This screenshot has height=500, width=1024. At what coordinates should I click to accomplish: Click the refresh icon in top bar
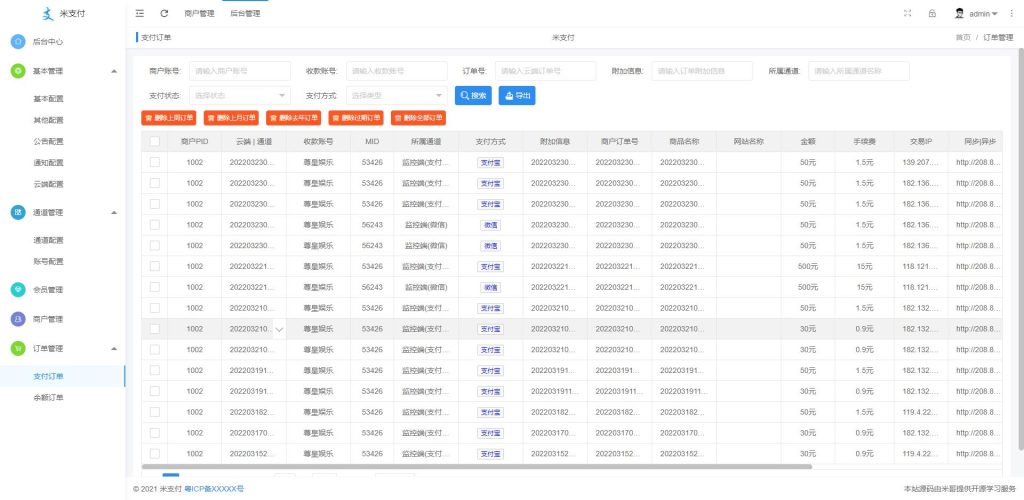pos(164,14)
